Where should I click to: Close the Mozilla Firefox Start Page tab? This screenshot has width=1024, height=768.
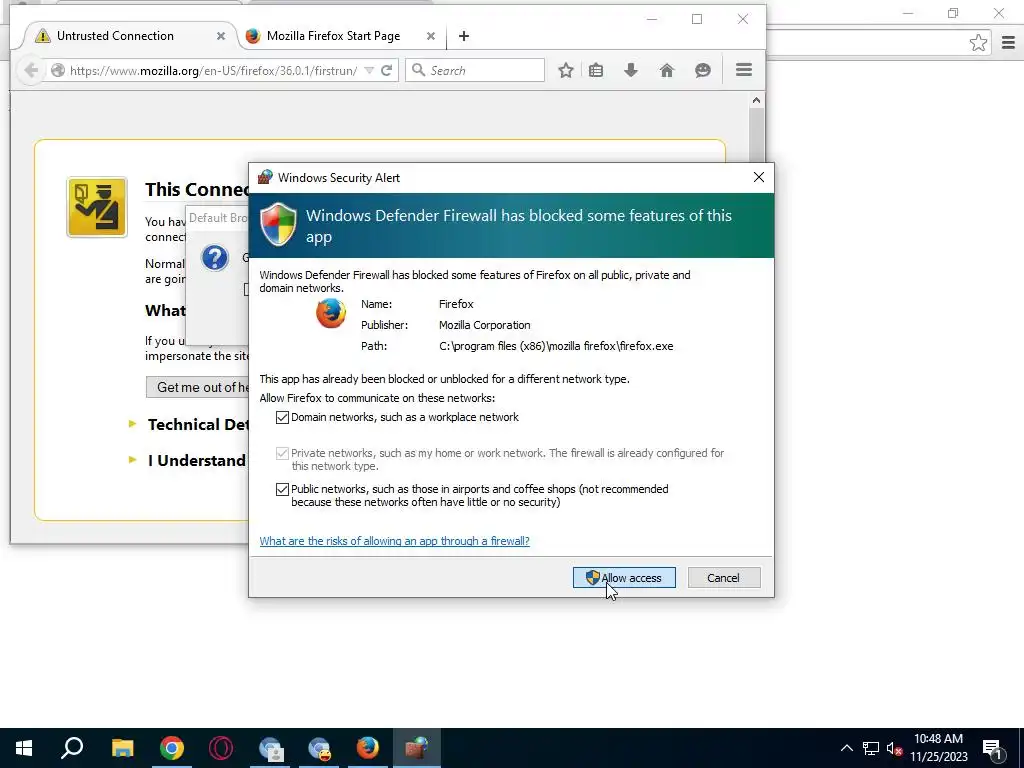click(430, 36)
